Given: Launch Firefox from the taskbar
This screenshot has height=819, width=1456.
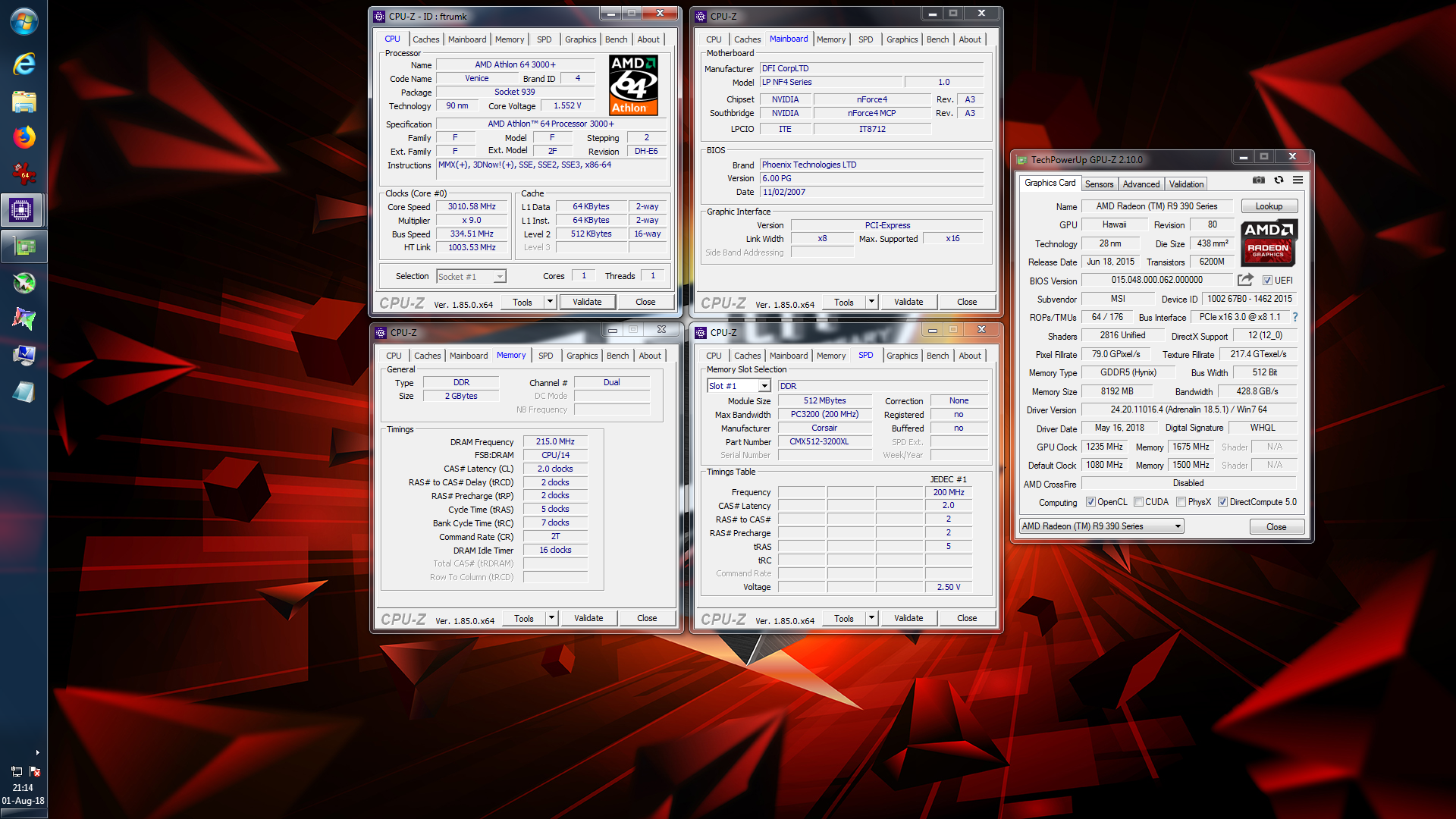Looking at the screenshot, I should pyautogui.click(x=24, y=137).
